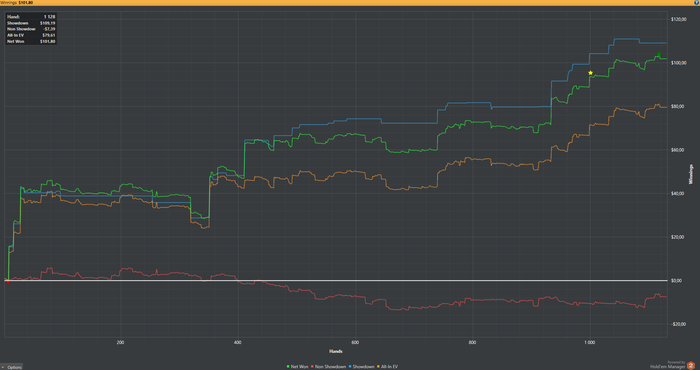Viewport: 700px width, 370px height.
Task: Toggle the Showdown legend entry
Action: tap(361, 367)
